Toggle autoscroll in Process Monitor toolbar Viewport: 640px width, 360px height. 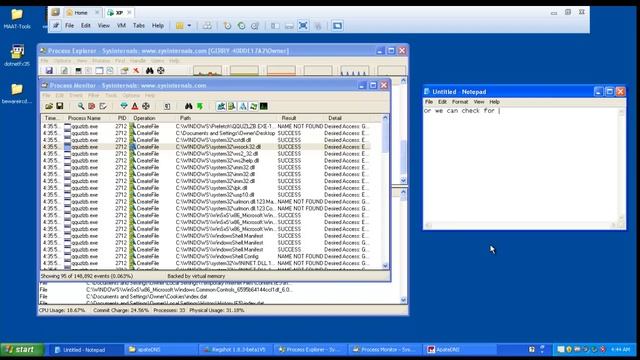(x=91, y=106)
